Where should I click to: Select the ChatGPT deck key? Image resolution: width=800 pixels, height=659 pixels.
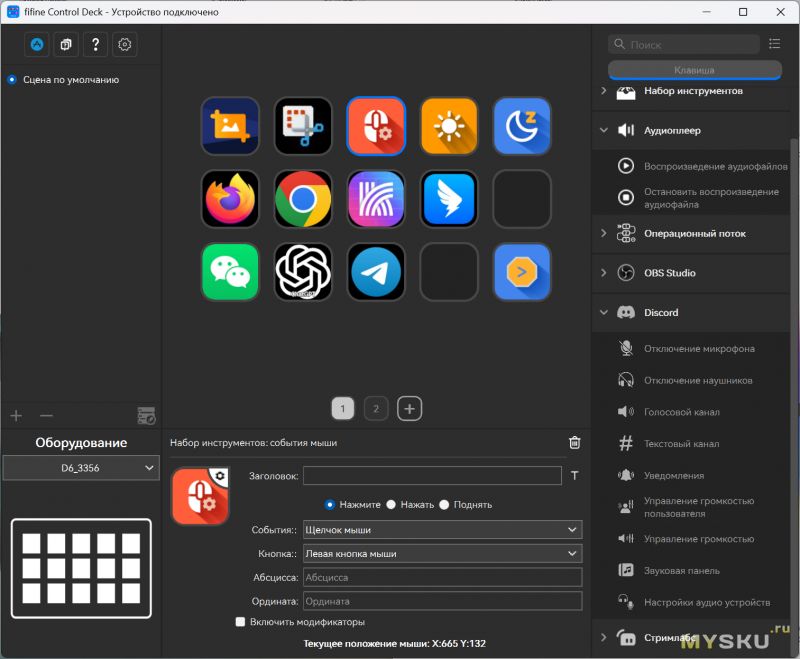[303, 272]
